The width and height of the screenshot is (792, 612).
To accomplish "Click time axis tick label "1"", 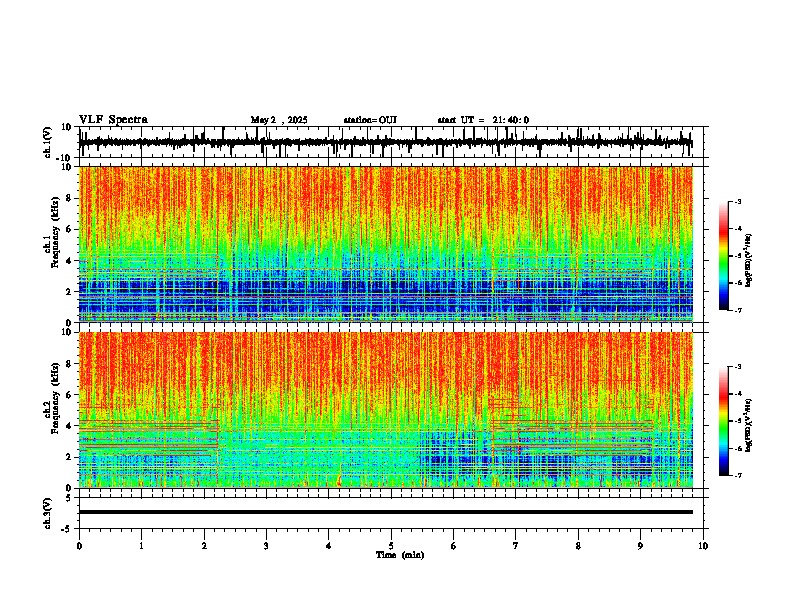I will 141,546.
